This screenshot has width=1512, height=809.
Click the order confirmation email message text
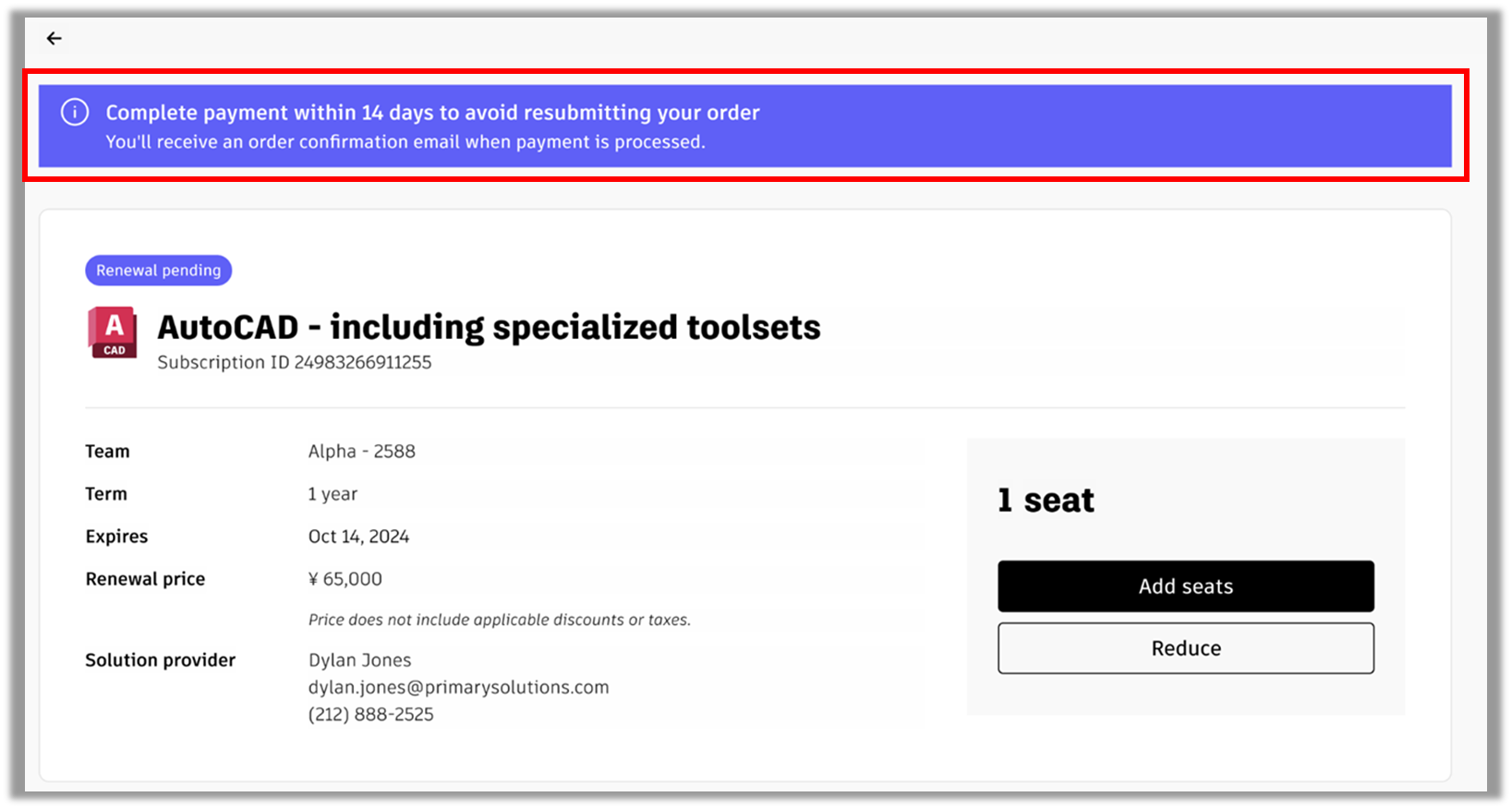pyautogui.click(x=405, y=142)
